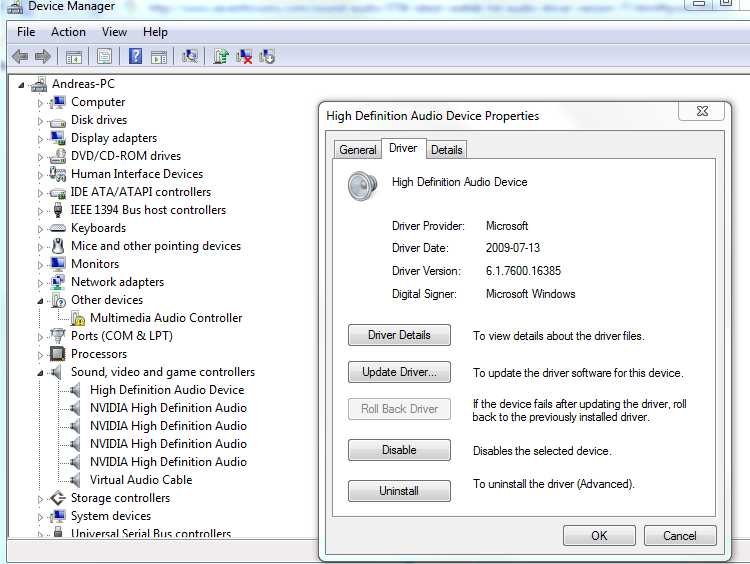
Task: Click the DVD/CD-ROM drives disc icon
Action: pos(58,156)
